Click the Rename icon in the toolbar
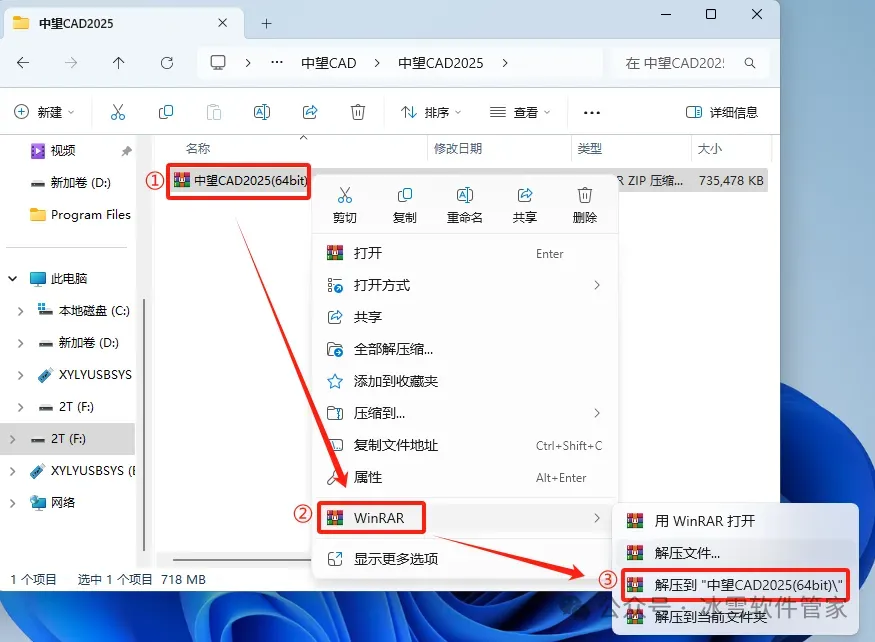The height and width of the screenshot is (642, 875). 262,112
